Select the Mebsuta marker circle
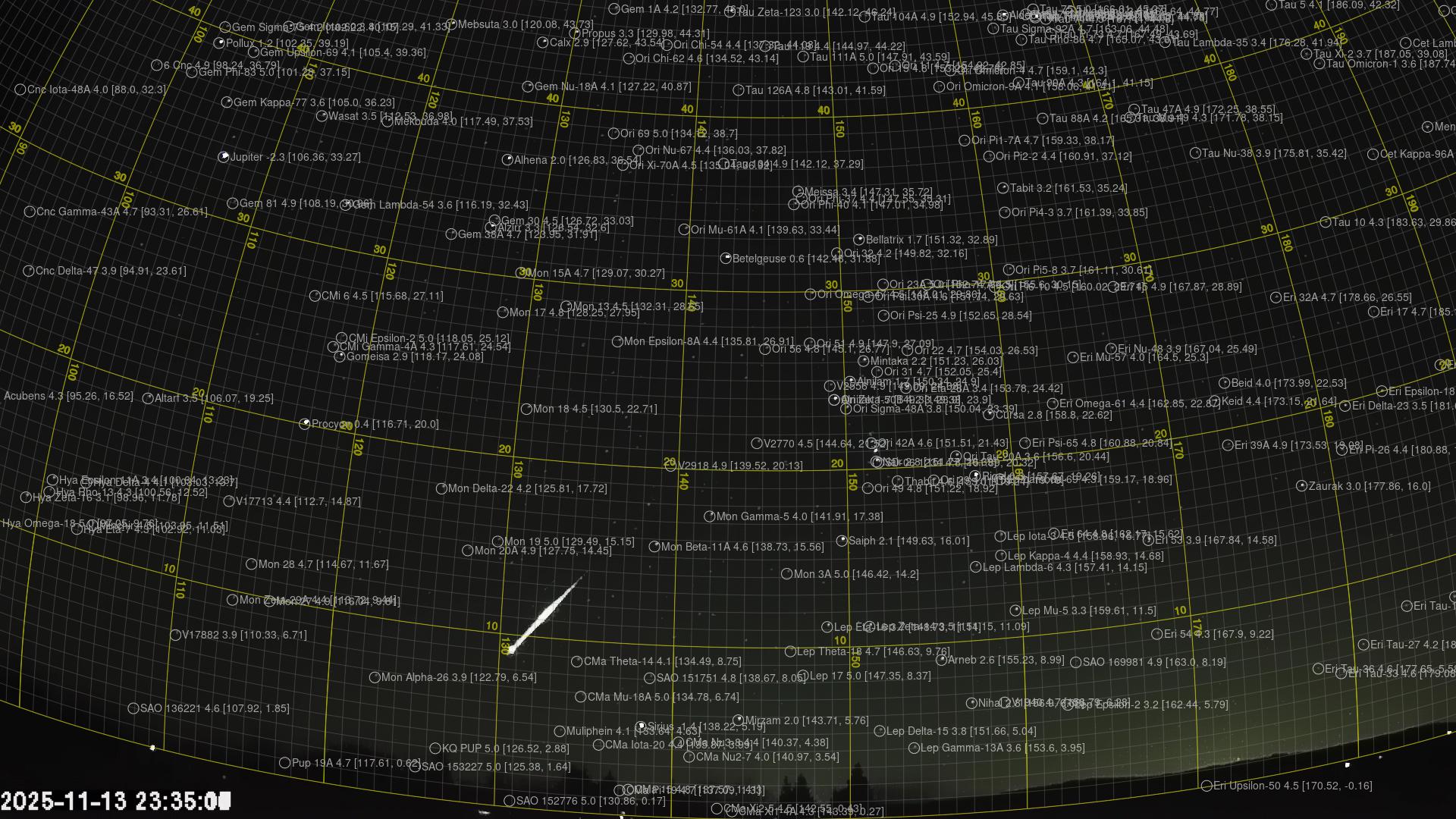This screenshot has width=1456, height=819. pos(451,24)
